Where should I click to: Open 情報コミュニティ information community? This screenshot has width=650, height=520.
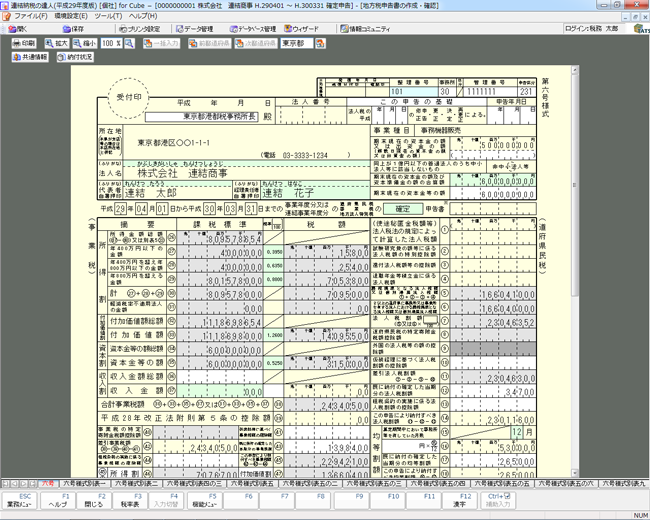(365, 29)
